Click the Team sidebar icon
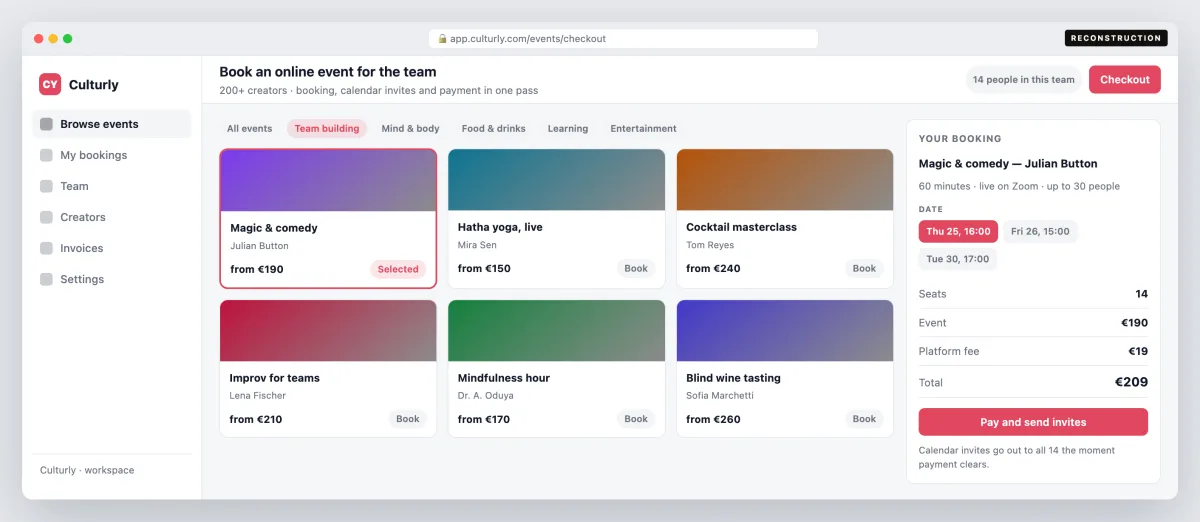 tap(46, 186)
